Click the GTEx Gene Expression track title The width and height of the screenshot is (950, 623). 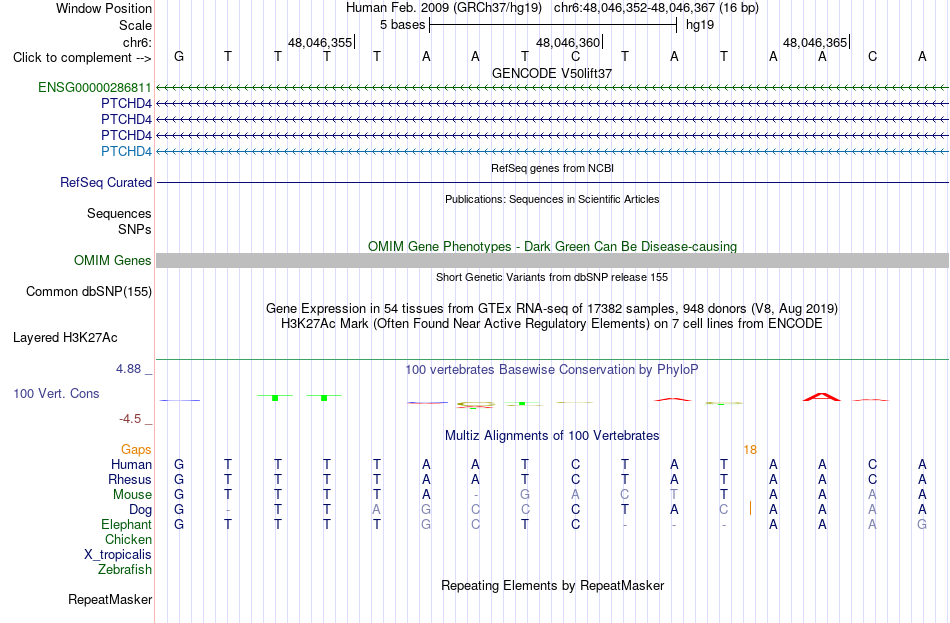(x=552, y=308)
